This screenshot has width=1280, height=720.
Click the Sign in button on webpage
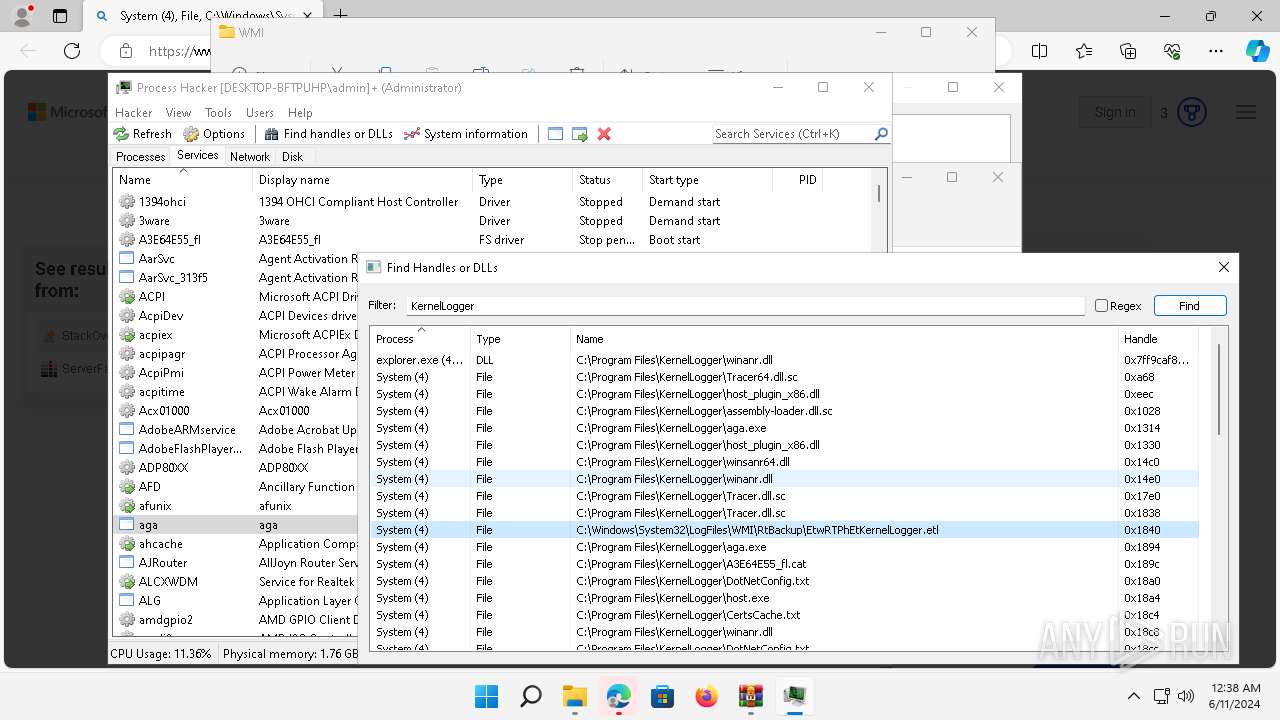[x=1114, y=113]
